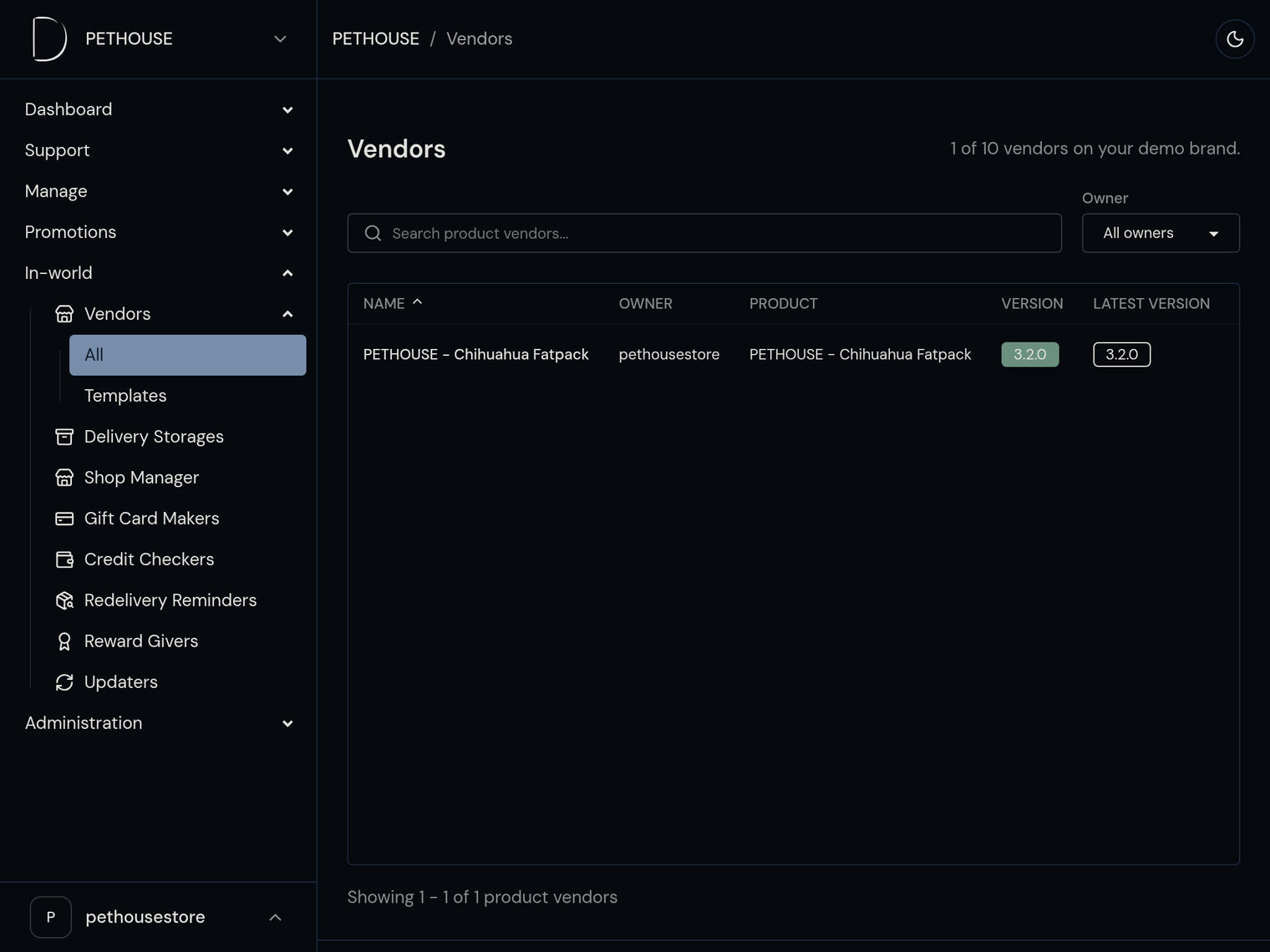
Task: Open the All owners dropdown
Action: (x=1161, y=233)
